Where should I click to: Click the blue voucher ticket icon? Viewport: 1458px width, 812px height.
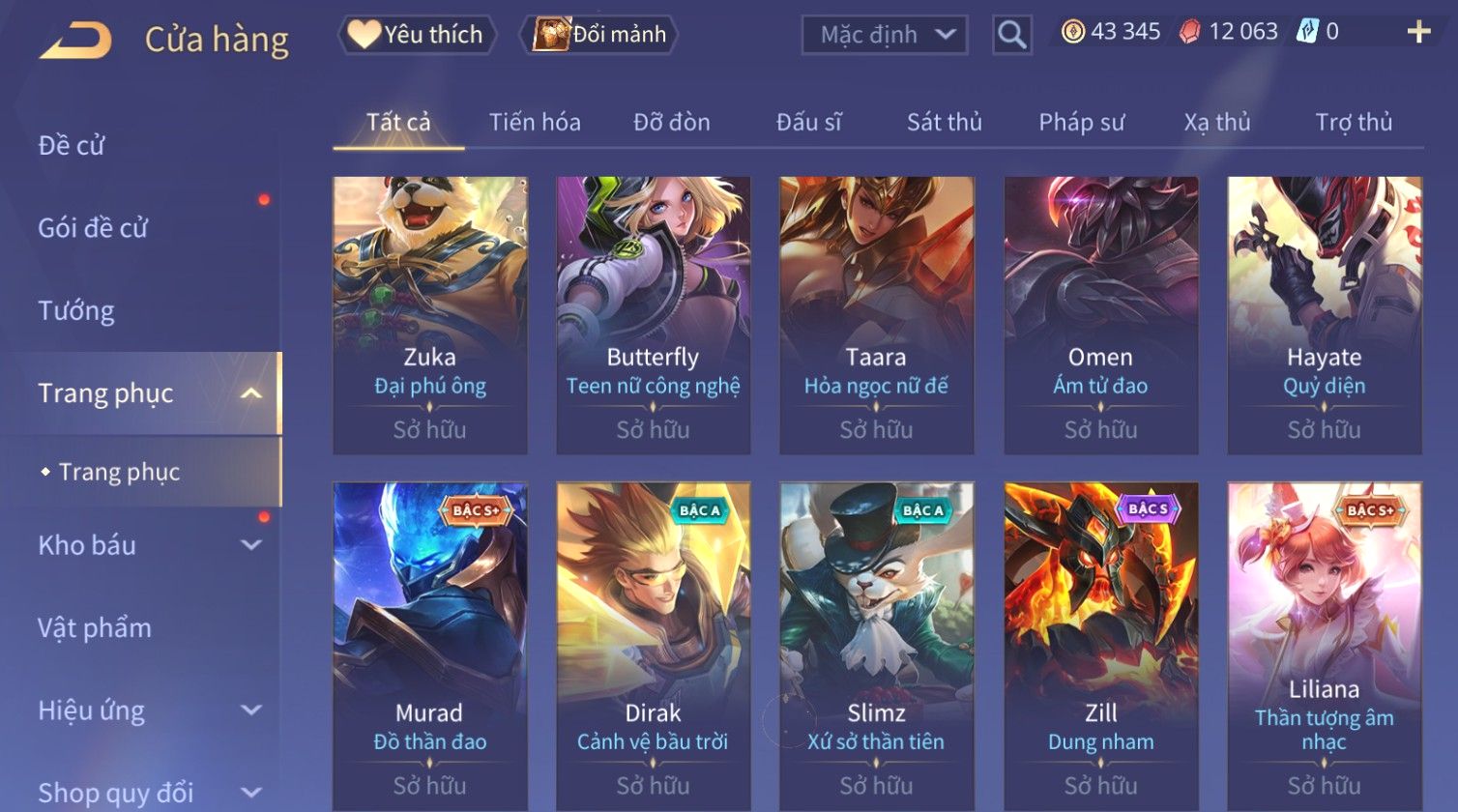[x=1307, y=32]
